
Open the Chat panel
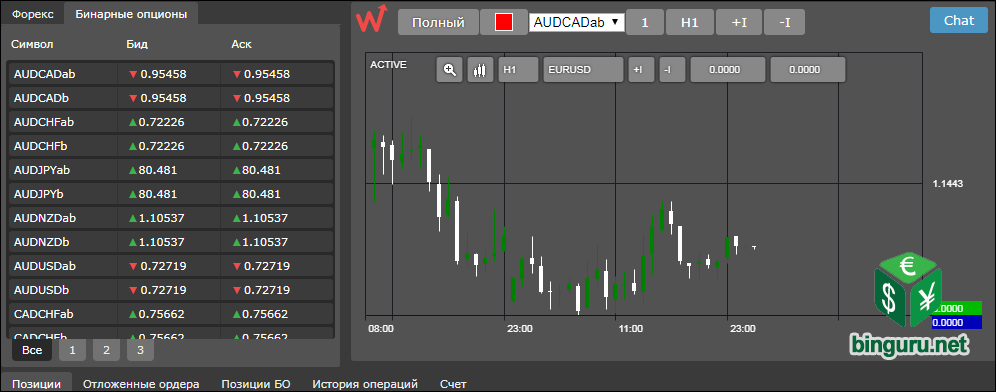[959, 20]
